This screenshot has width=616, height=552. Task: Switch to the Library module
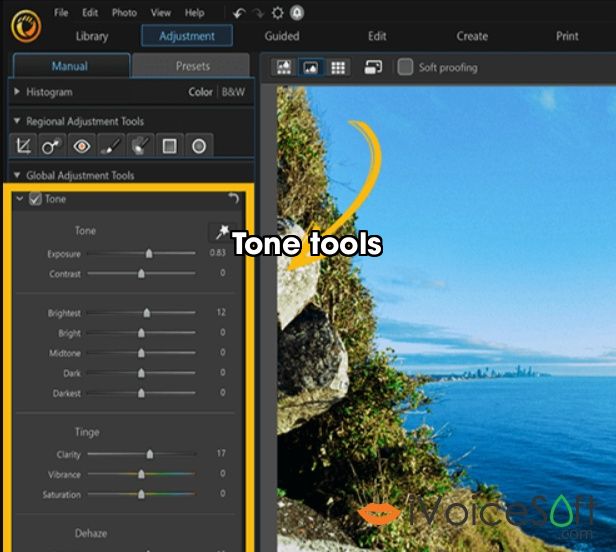pos(92,36)
